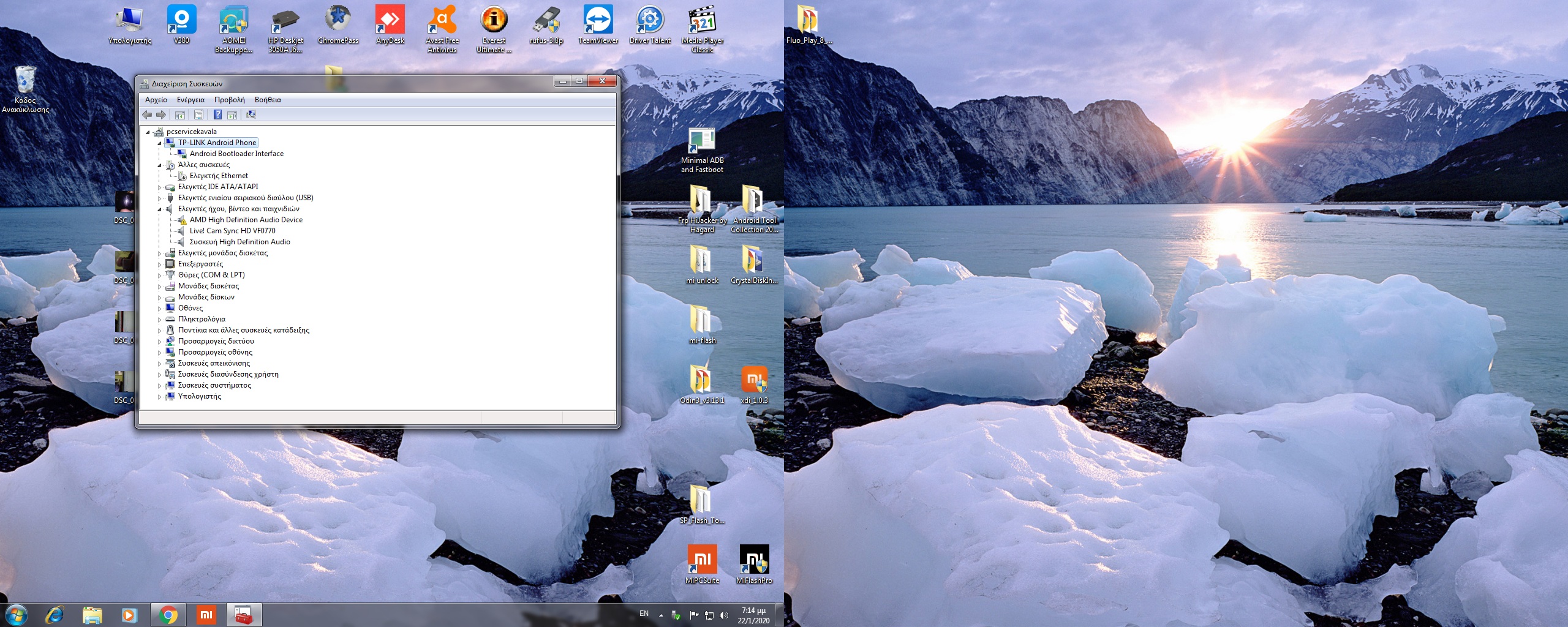Click the volume speaker icon in system tray

pos(724,615)
